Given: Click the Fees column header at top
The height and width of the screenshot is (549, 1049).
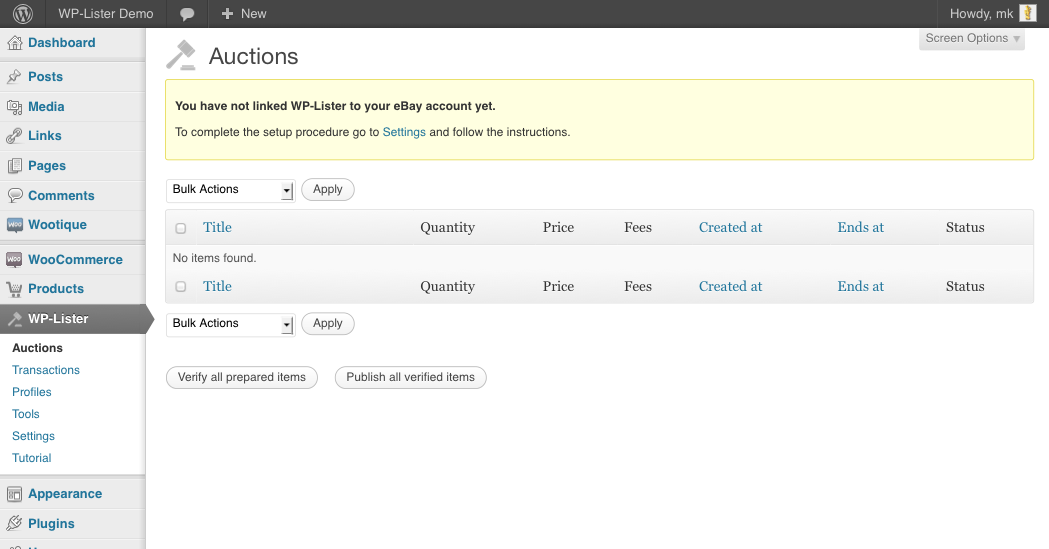Looking at the screenshot, I should point(638,227).
